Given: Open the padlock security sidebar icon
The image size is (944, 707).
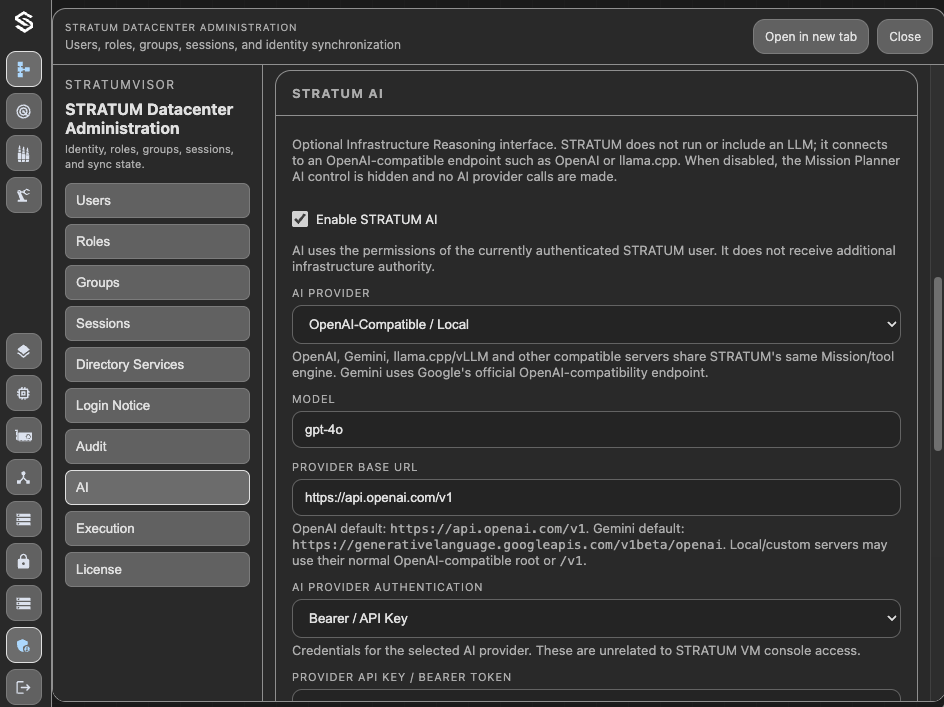Looking at the screenshot, I should pyautogui.click(x=24, y=561).
